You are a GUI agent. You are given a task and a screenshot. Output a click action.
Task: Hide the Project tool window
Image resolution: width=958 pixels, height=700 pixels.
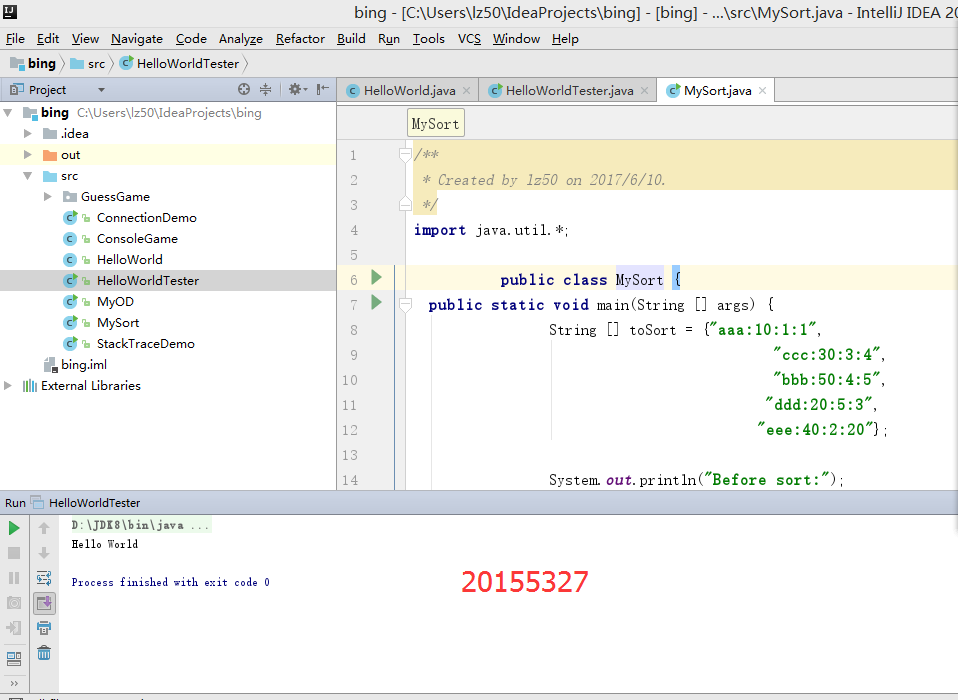click(323, 89)
